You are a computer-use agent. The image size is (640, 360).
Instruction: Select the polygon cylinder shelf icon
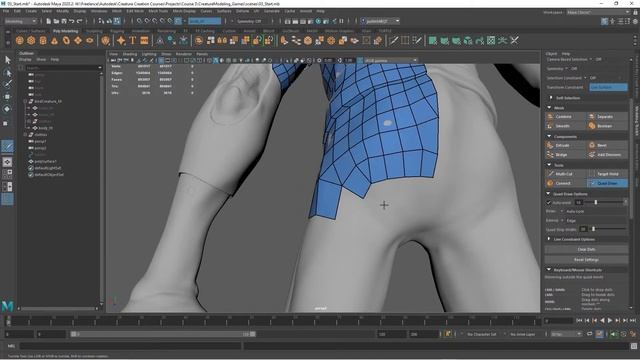click(x=43, y=40)
